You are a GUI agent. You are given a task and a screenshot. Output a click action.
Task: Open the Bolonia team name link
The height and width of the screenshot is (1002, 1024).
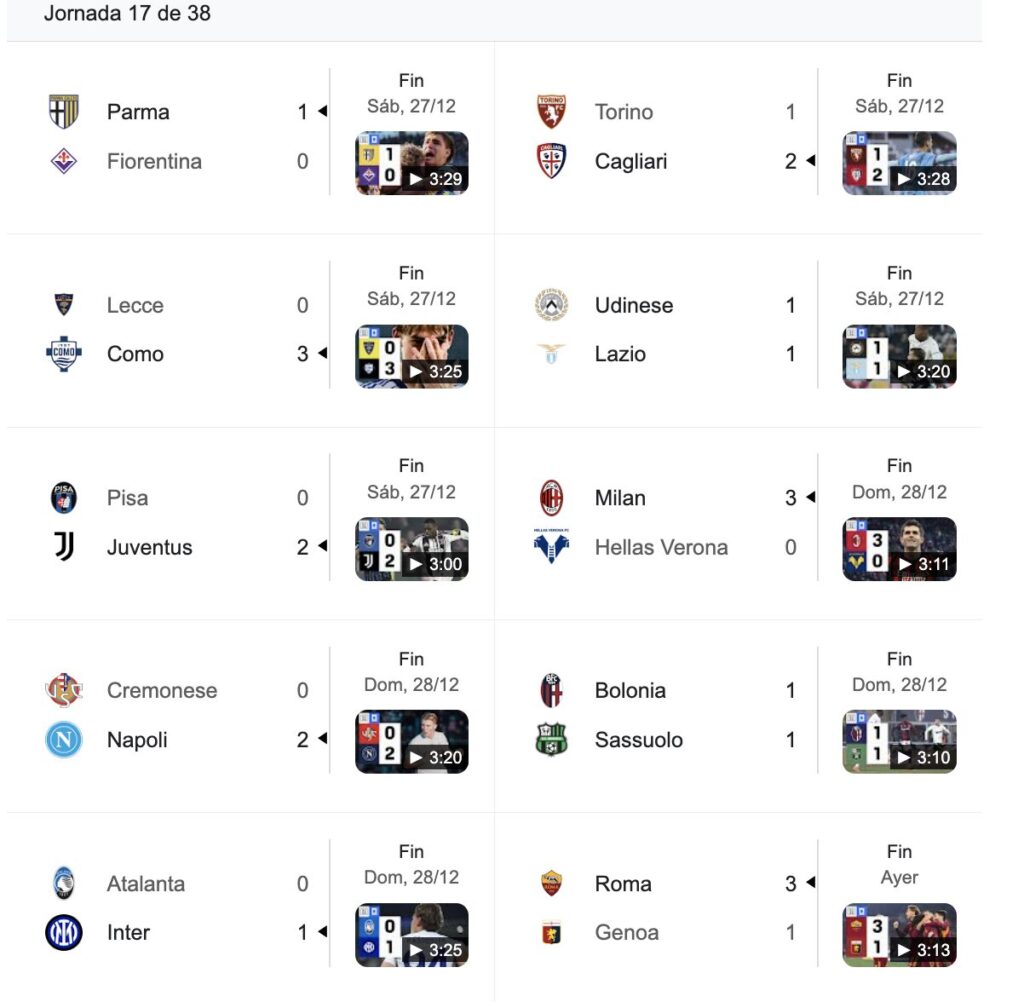[x=630, y=690]
